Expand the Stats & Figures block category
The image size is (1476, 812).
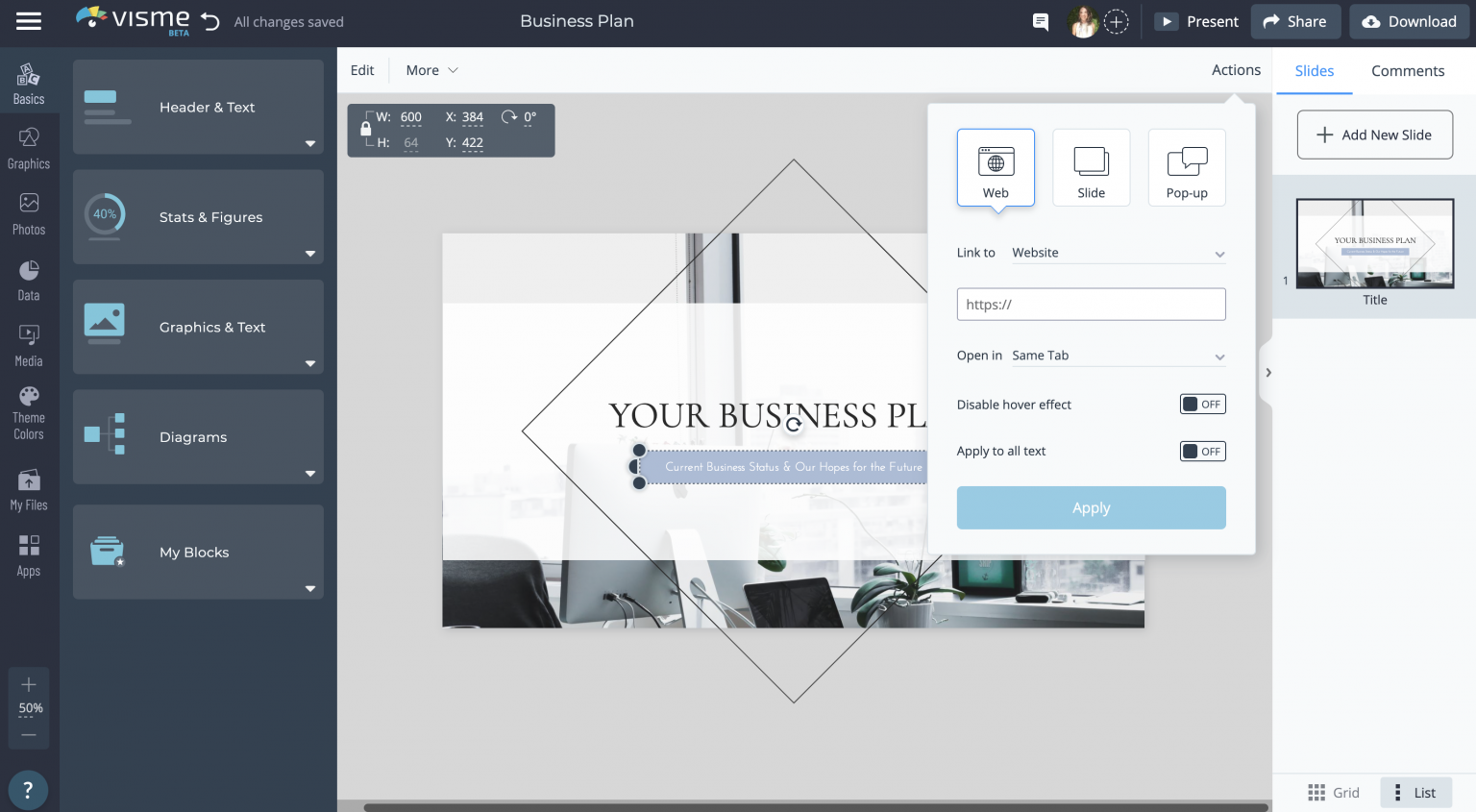[198, 217]
